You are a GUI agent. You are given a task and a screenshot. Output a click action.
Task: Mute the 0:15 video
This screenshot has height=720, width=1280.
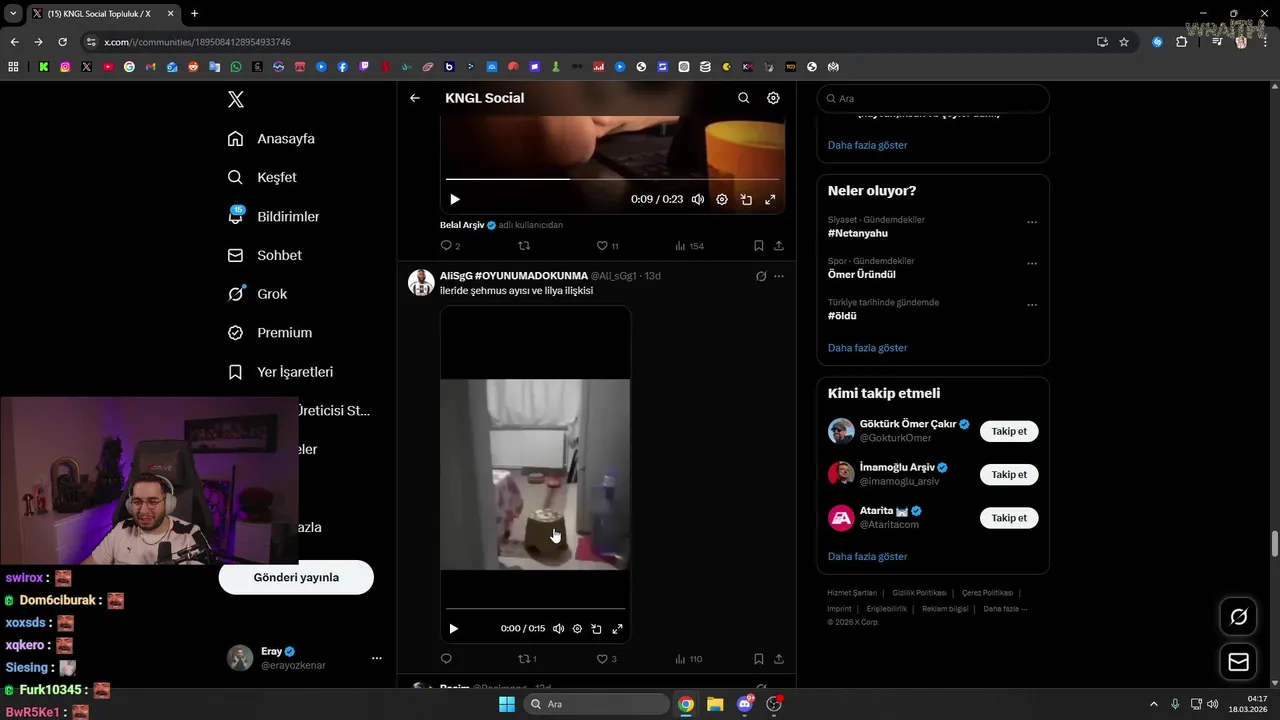pyautogui.click(x=558, y=629)
